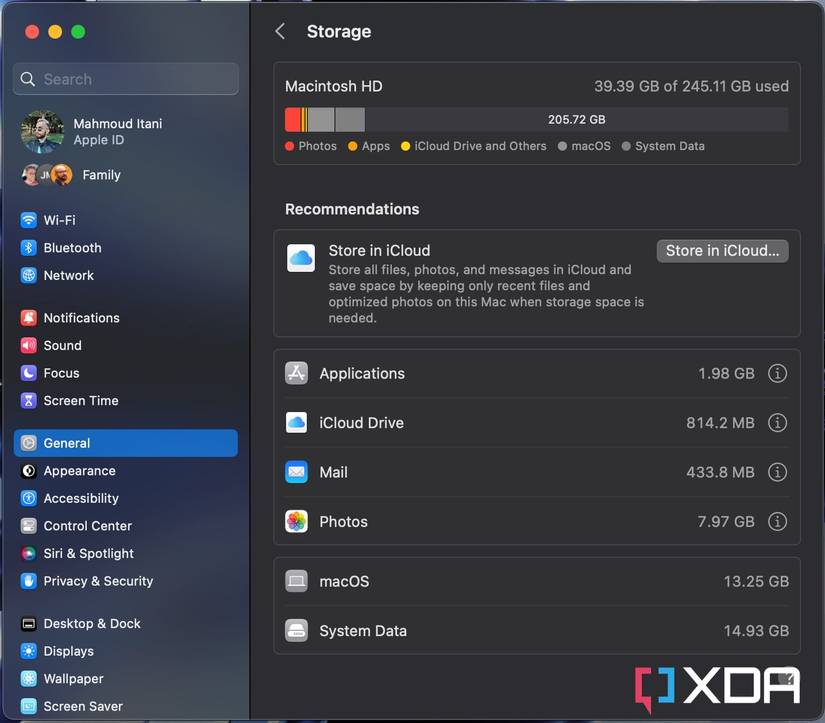Viewport: 825px width, 723px height.
Task: Click the 1.98 GB Applications size value
Action: [x=726, y=374]
